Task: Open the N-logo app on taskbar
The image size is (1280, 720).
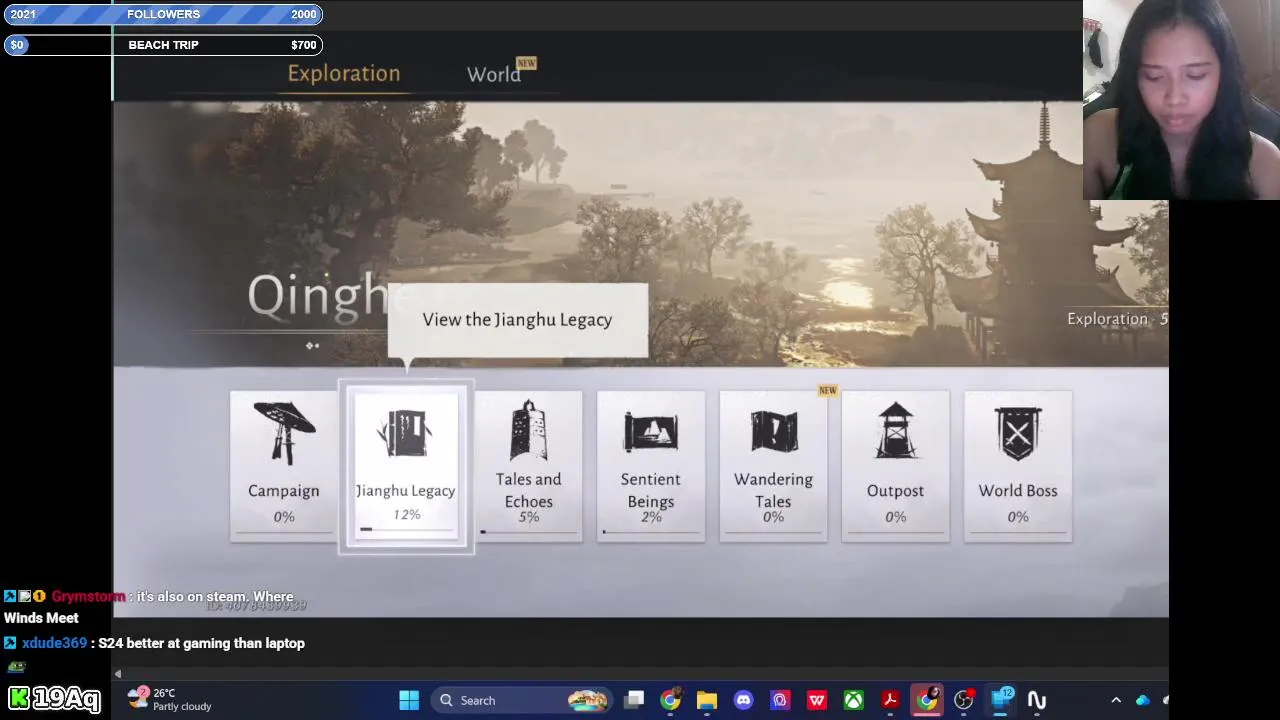Action: (x=1036, y=700)
